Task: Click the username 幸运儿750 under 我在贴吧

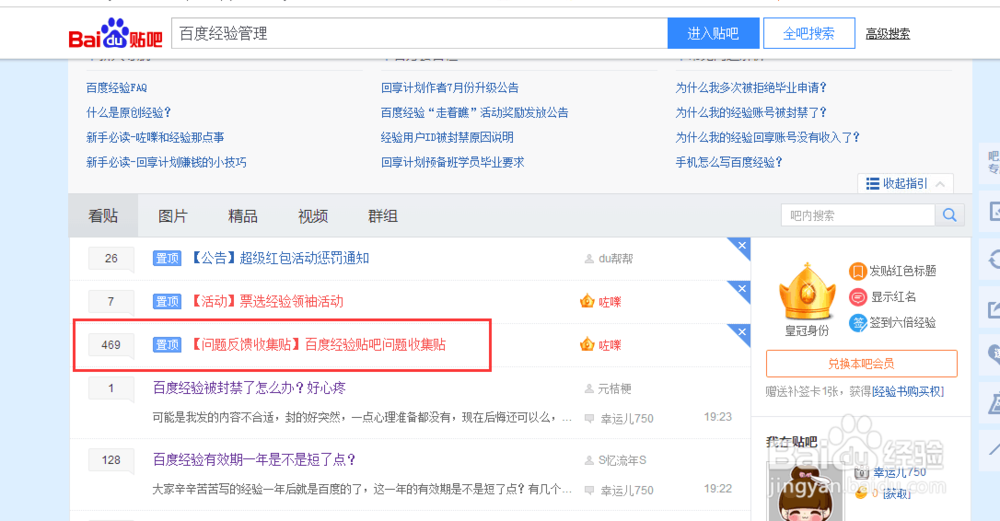Action: pos(900,473)
